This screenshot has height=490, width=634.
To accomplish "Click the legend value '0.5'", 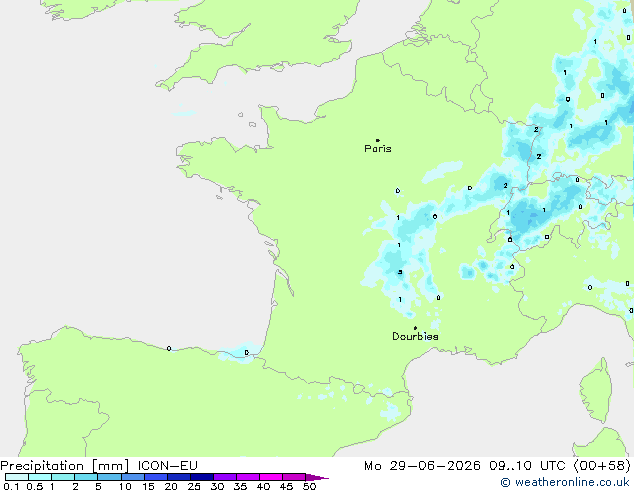I will point(35,486).
